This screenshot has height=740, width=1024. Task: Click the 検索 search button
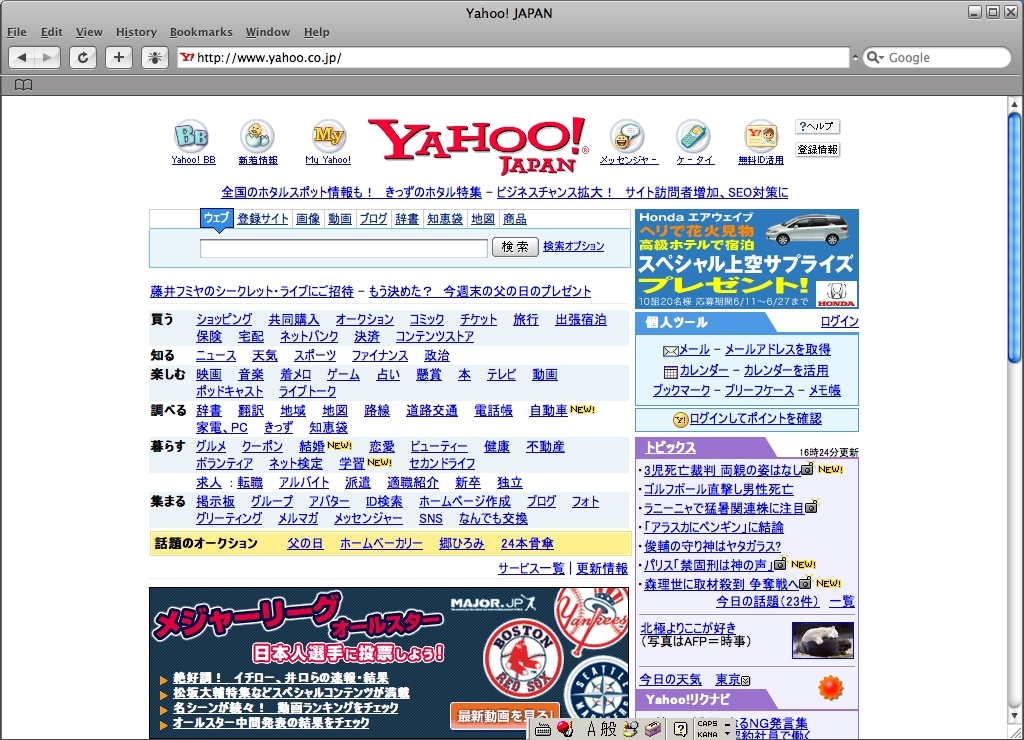coord(515,247)
